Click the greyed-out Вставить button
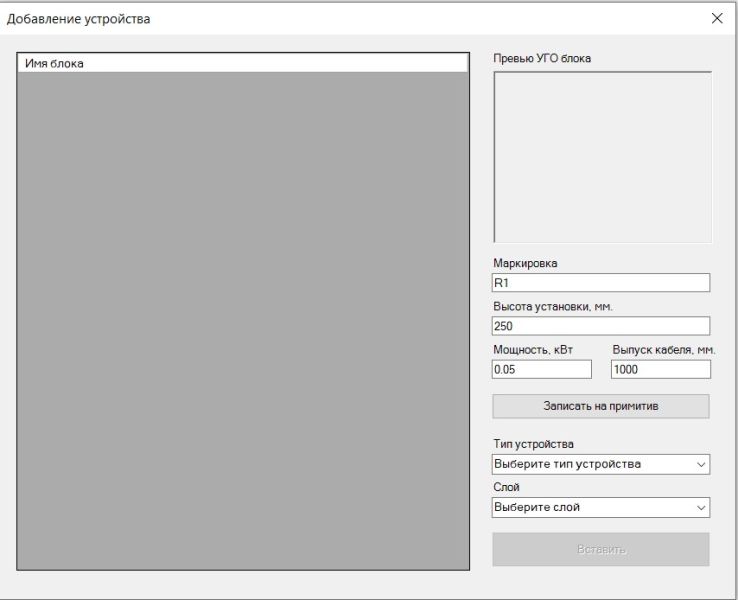 [601, 549]
